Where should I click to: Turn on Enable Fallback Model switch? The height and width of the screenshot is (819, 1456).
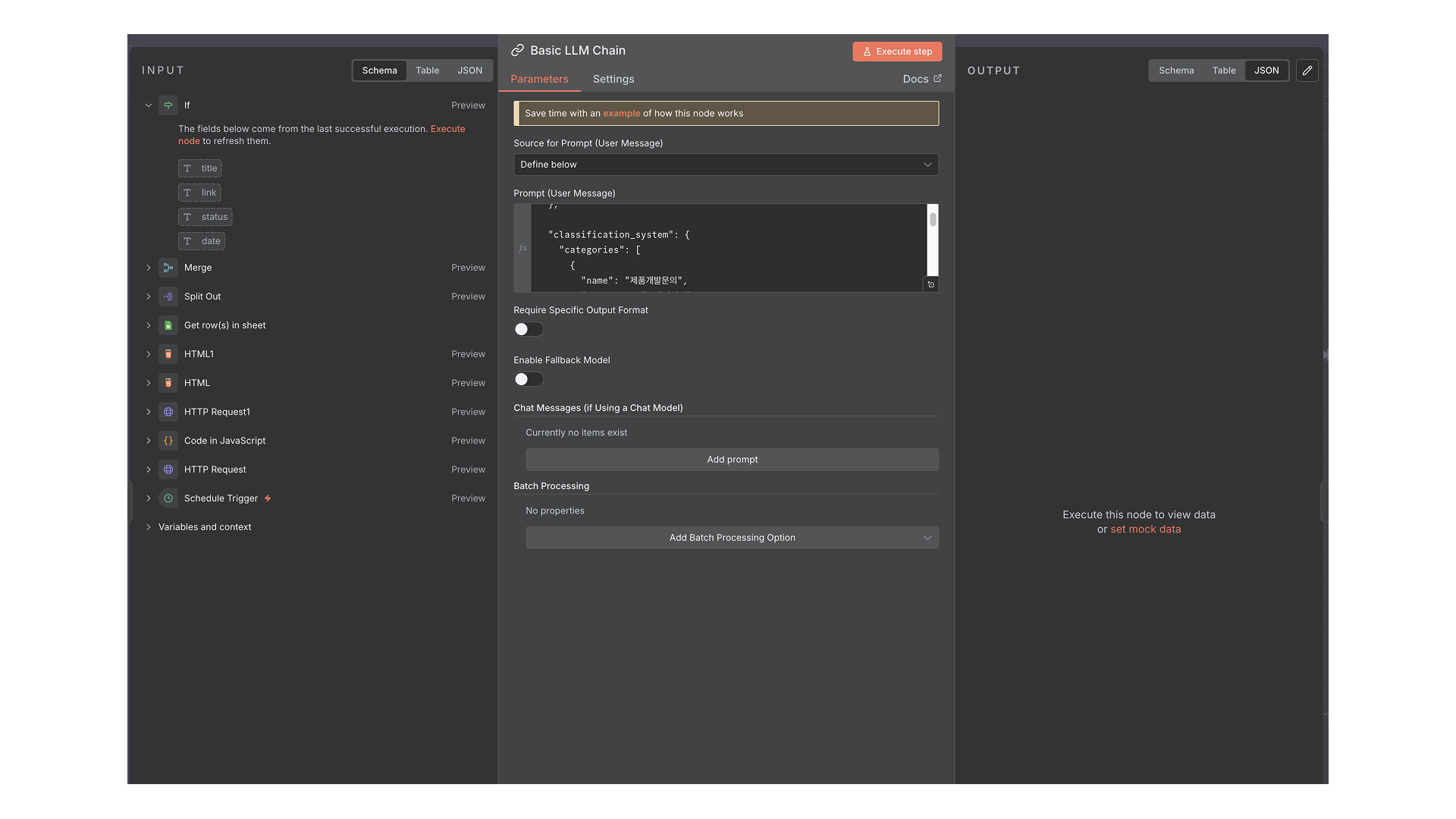529,379
